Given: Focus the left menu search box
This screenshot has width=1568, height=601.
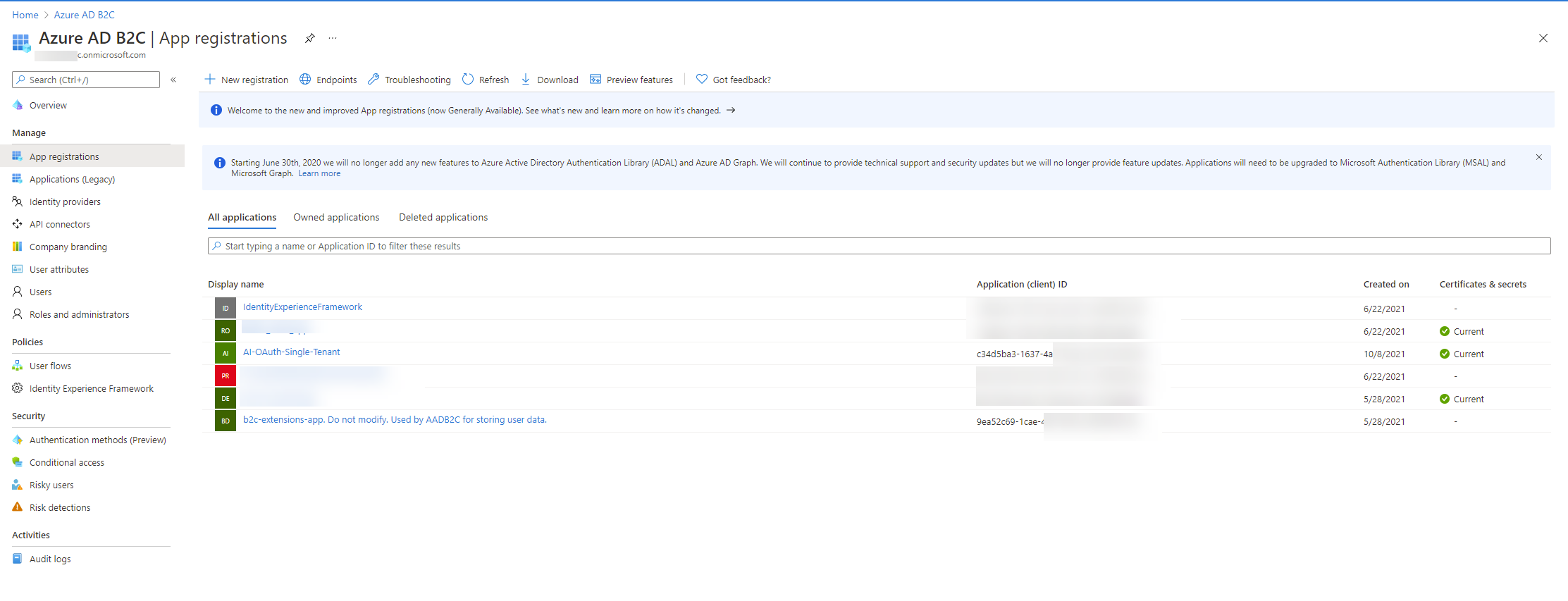Looking at the screenshot, I should 86,80.
